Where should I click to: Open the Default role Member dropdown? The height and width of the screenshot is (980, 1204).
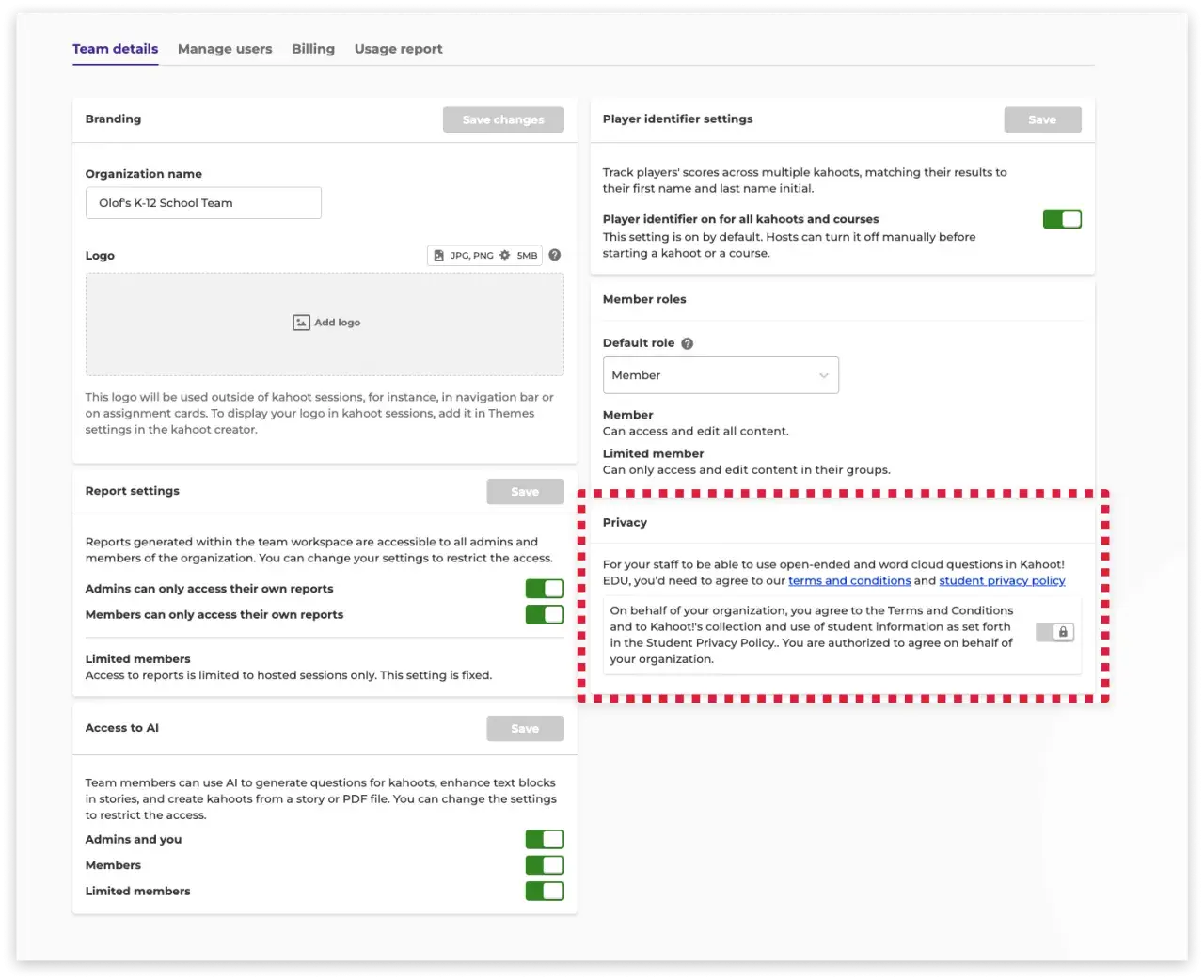[721, 375]
